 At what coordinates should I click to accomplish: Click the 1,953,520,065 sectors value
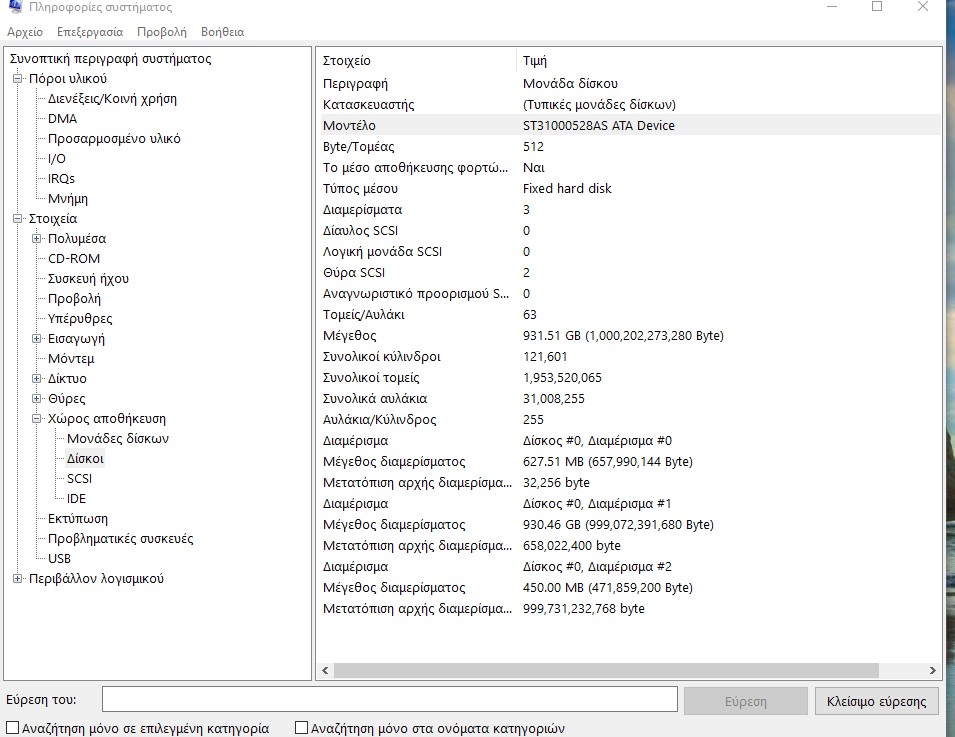pos(562,378)
